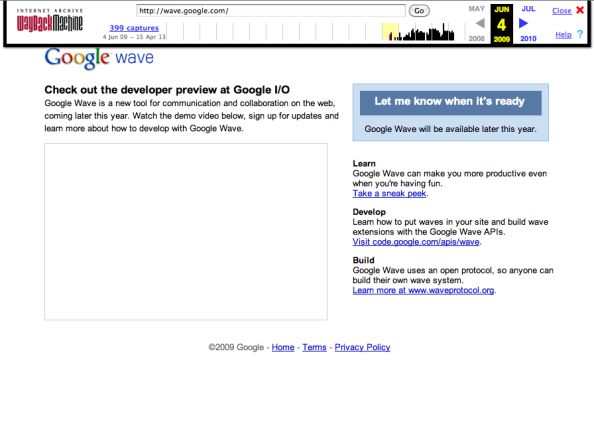594x447 pixels.
Task: Click the empty demo video frame
Action: point(186,232)
